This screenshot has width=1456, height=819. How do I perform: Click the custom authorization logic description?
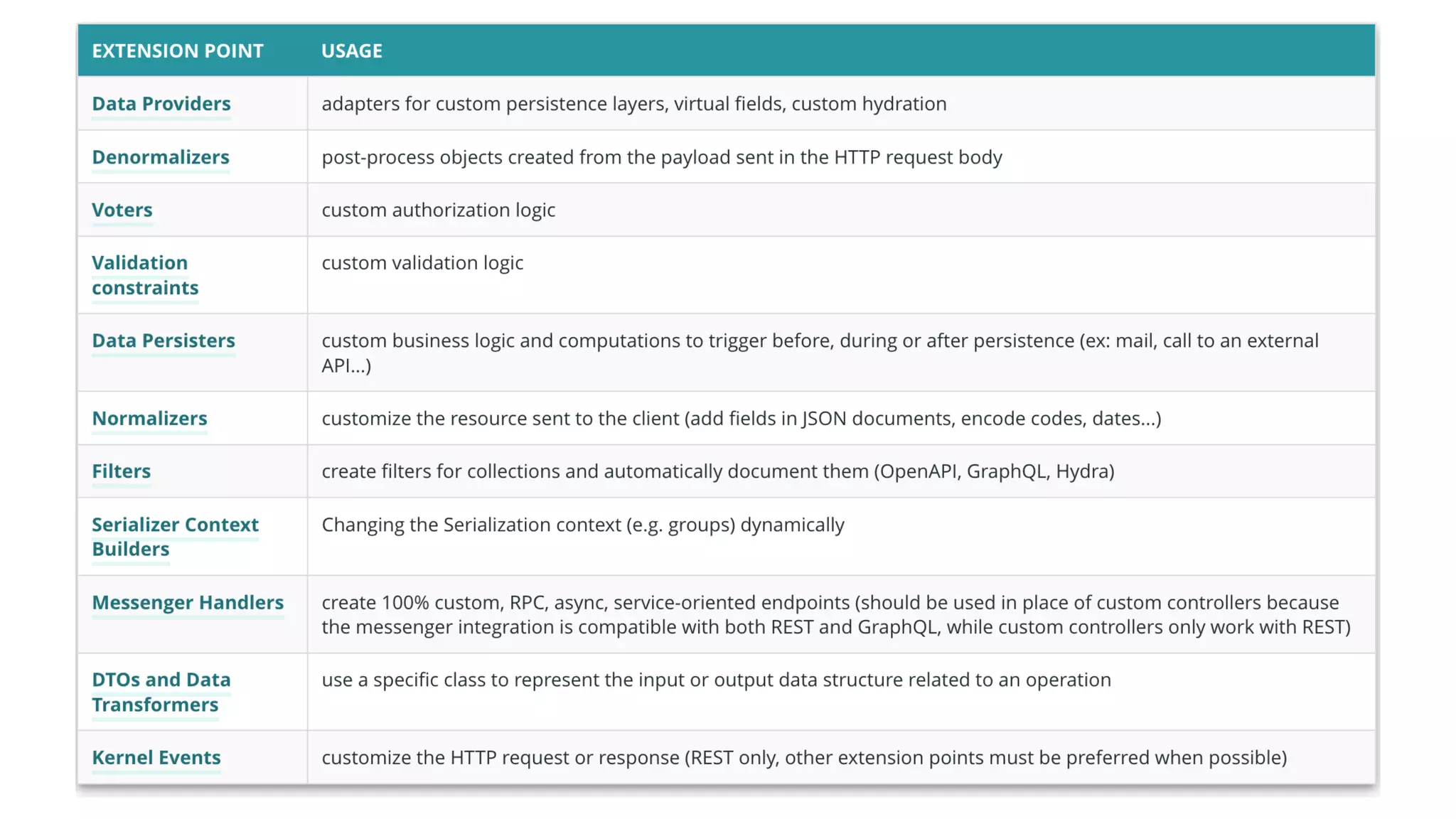439,210
